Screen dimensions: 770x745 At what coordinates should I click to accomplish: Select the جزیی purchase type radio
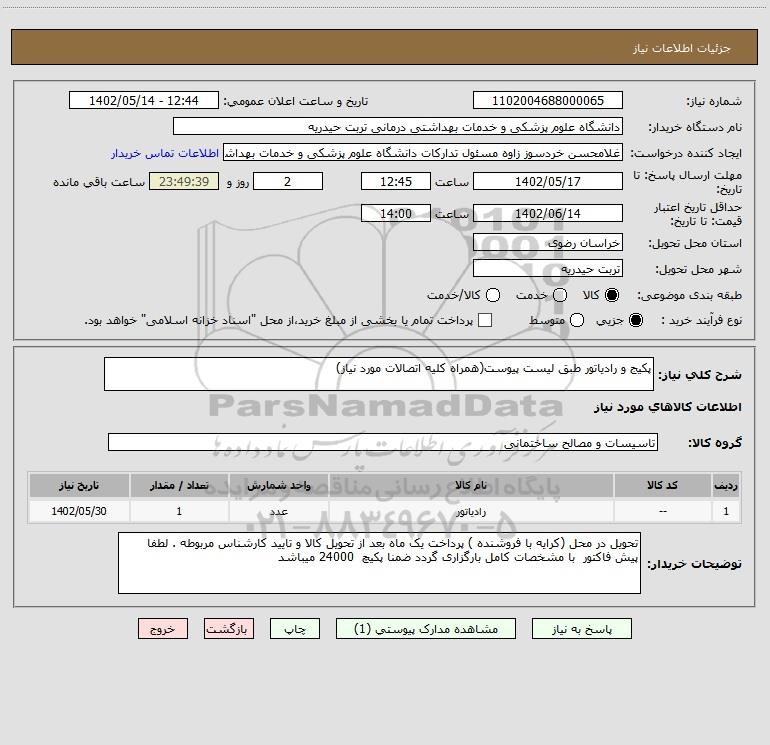635,320
